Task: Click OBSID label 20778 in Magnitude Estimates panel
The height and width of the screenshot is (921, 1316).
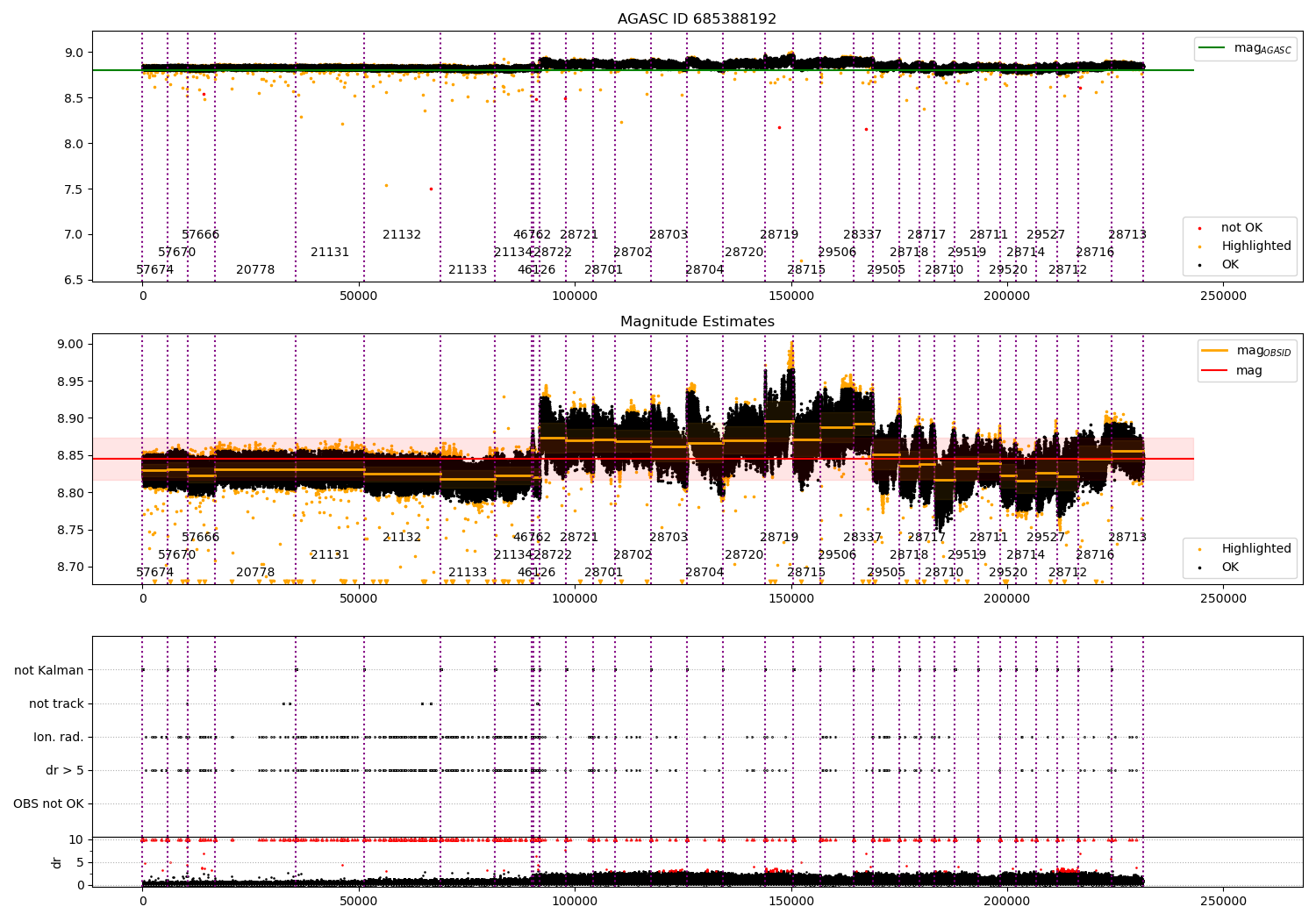Action: tap(255, 572)
